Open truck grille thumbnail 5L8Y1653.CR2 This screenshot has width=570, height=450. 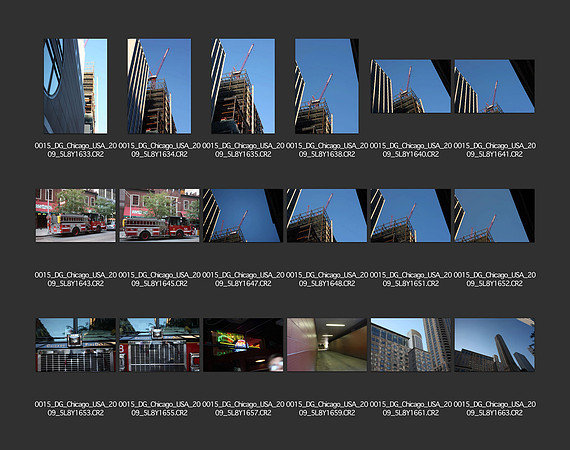pyautogui.click(x=76, y=345)
